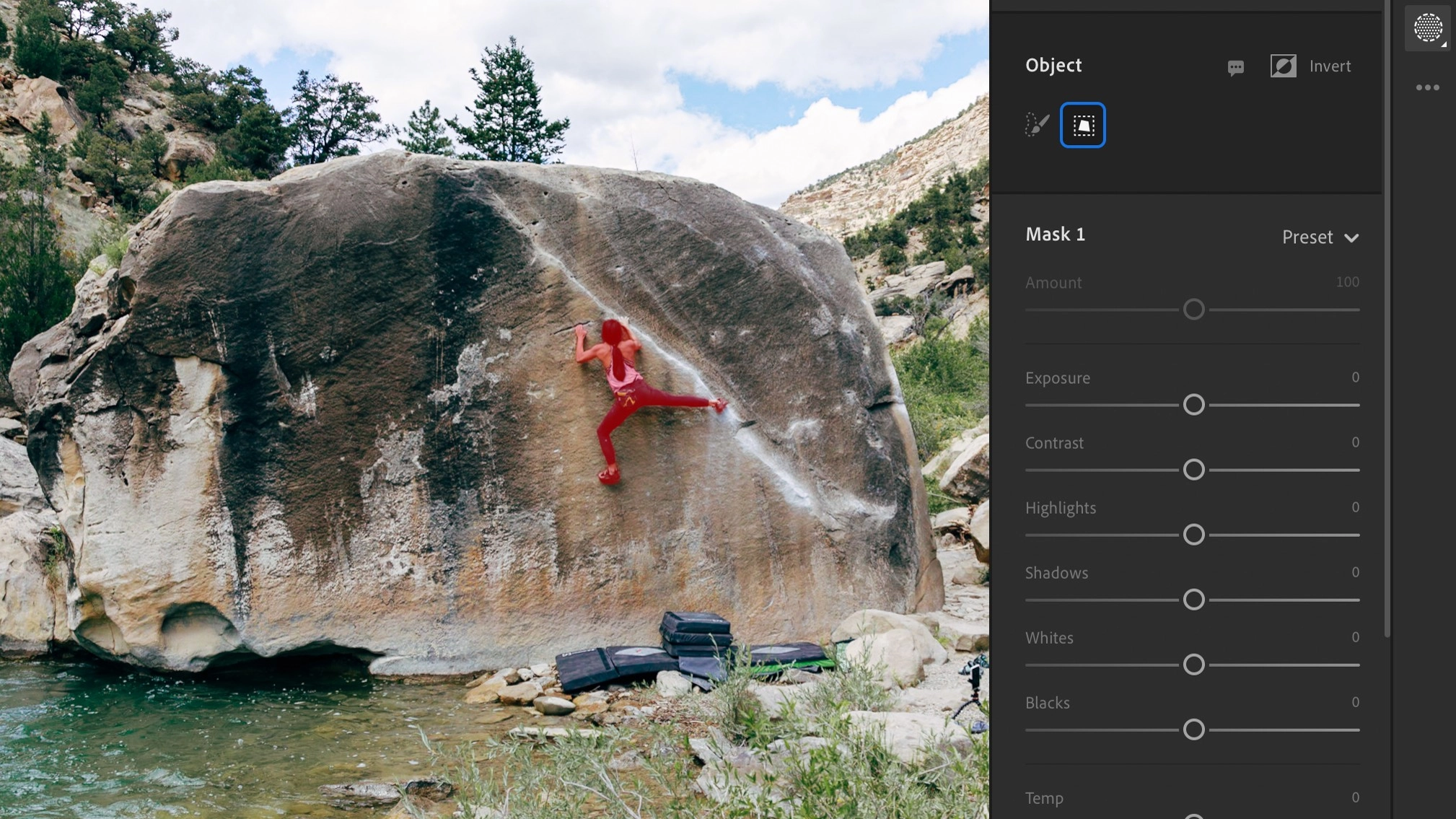The height and width of the screenshot is (819, 1456).
Task: Click the Invert mask icon
Action: click(1283, 66)
